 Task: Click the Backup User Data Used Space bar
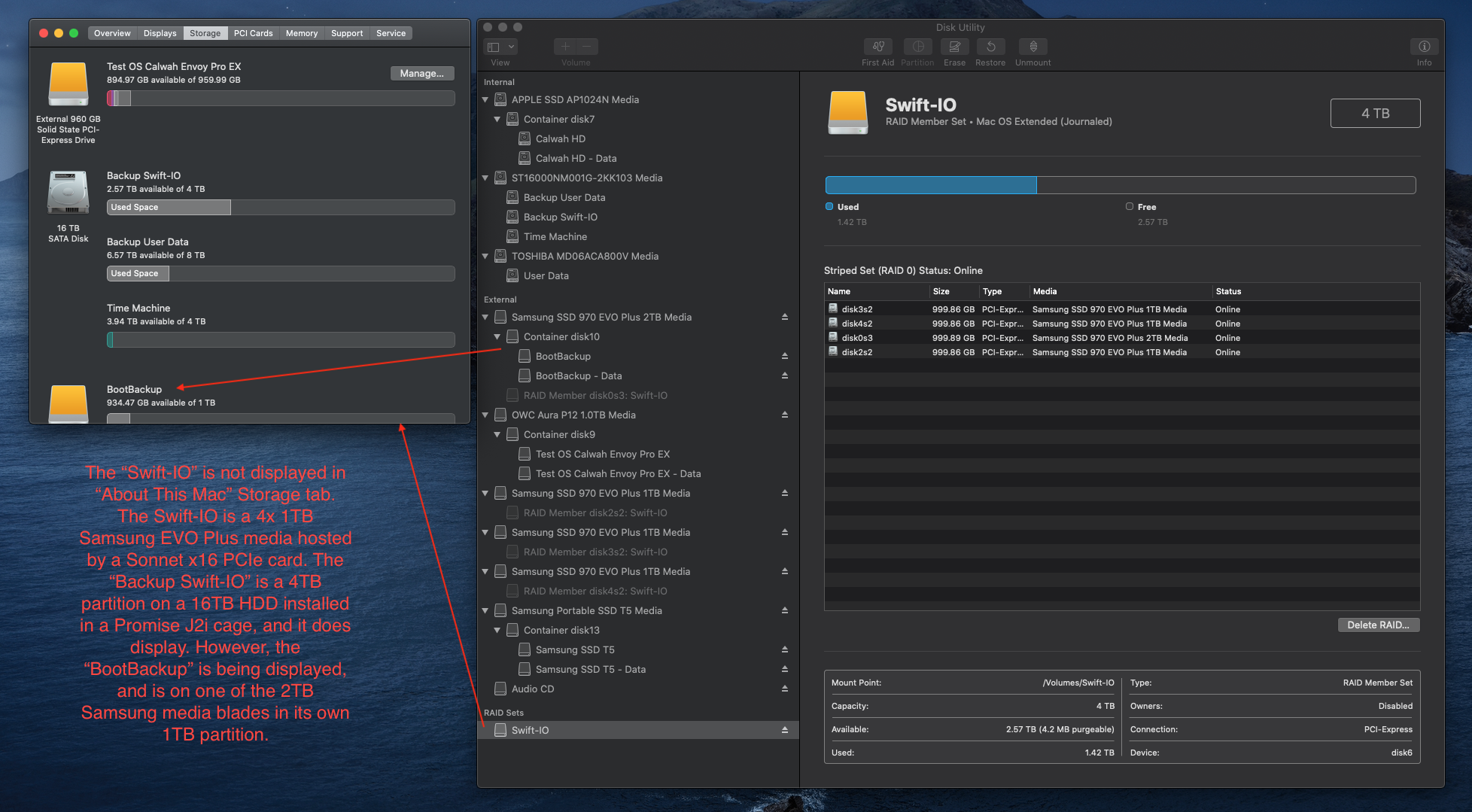(281, 273)
